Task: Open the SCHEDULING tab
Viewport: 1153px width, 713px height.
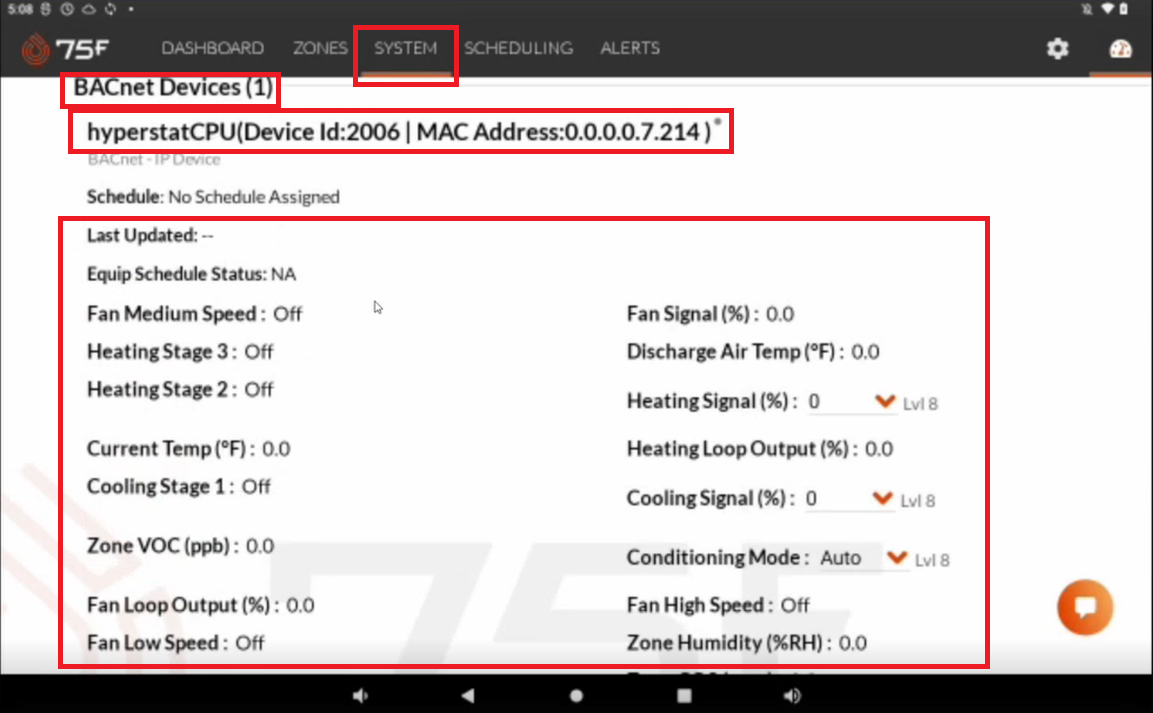Action: 518,49
